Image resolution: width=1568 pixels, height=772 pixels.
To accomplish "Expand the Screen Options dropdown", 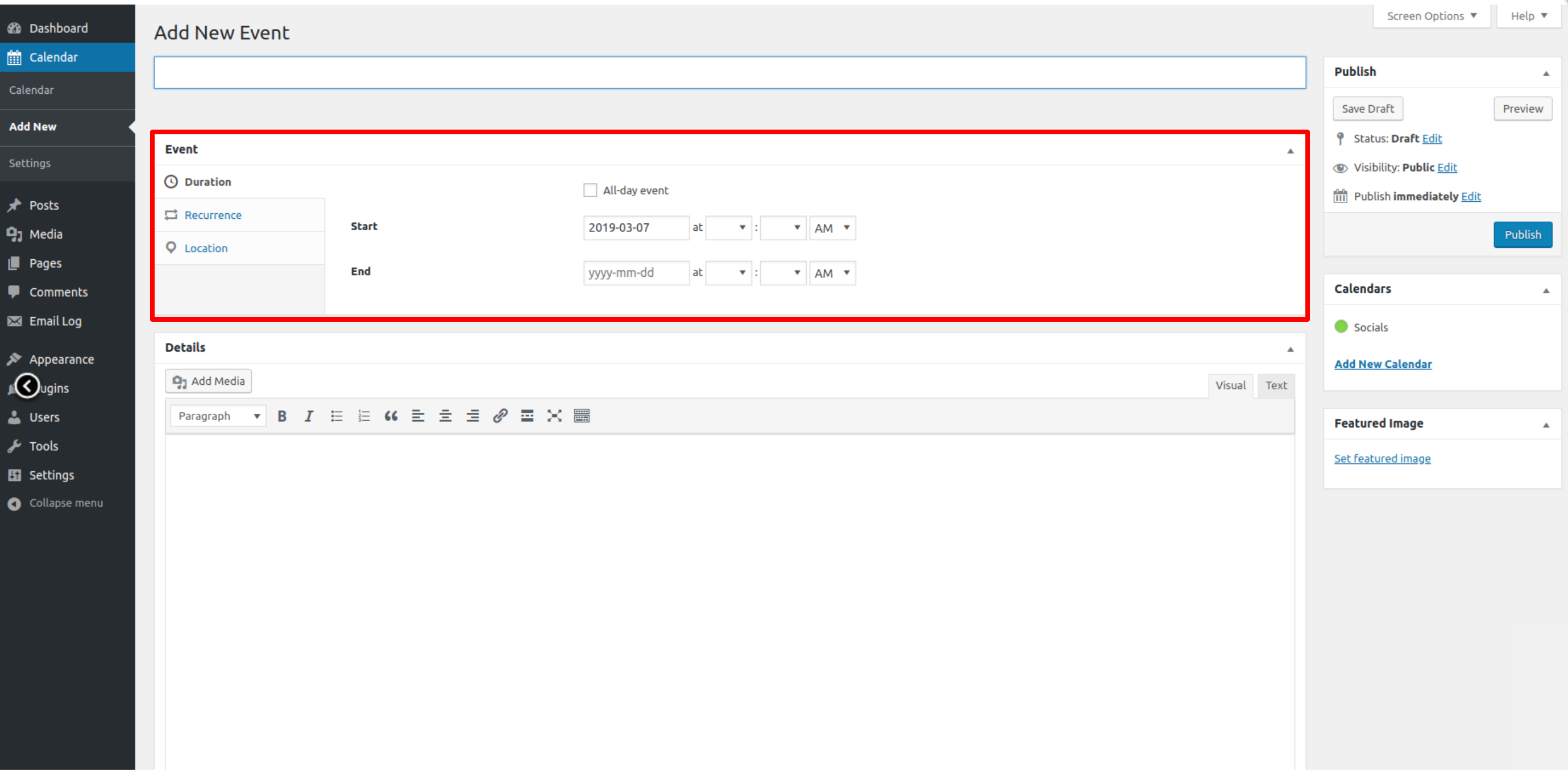I will tap(1431, 16).
